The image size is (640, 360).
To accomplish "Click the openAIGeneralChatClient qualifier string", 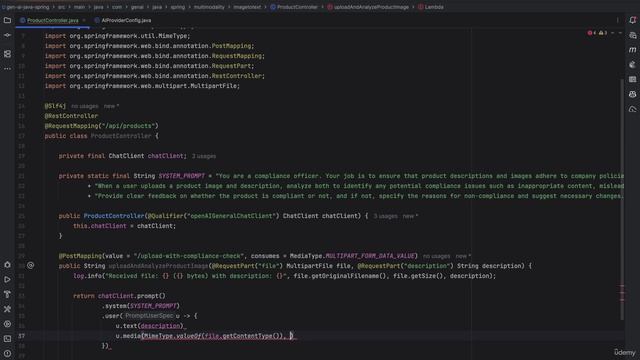I will (232, 216).
